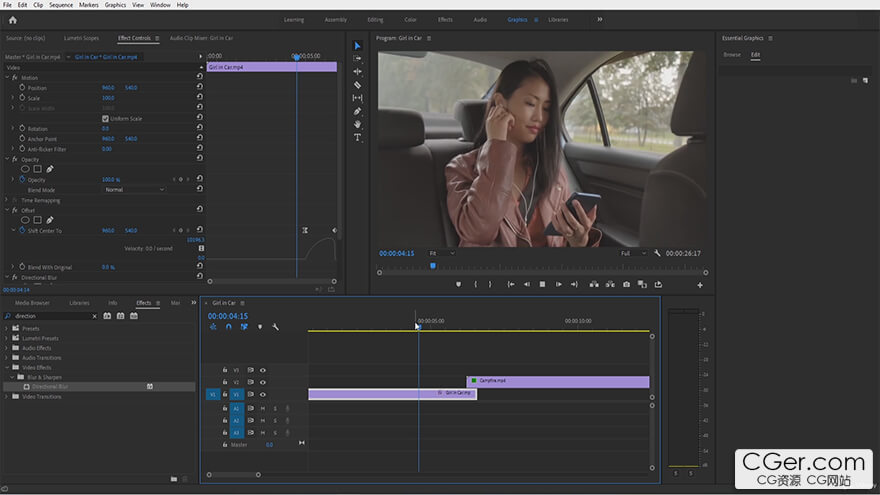Click Add Marker in program monitor
880x495 pixels.
459,285
